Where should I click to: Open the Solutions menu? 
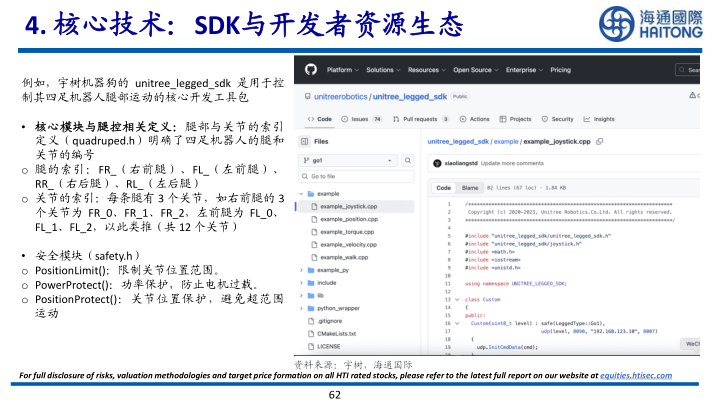(x=383, y=70)
